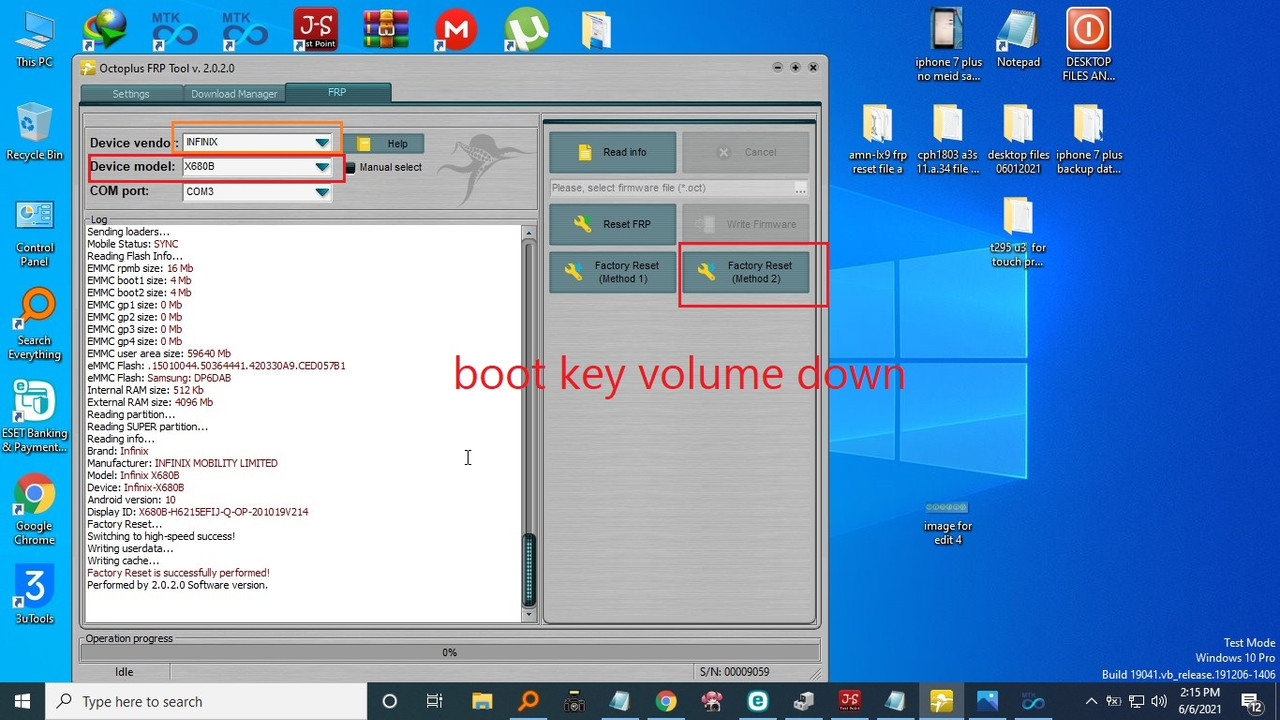Open cph1803 a3s folder
The width and height of the screenshot is (1280, 720).
[x=947, y=138]
